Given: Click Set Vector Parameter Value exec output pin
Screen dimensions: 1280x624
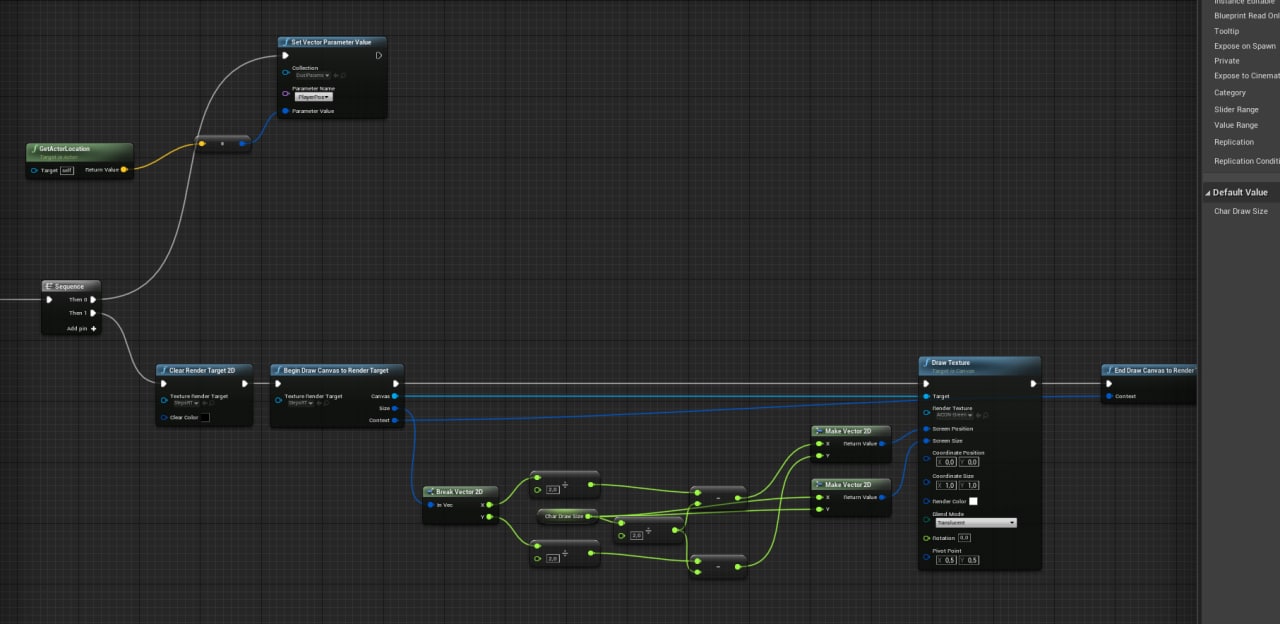Looking at the screenshot, I should (378, 56).
